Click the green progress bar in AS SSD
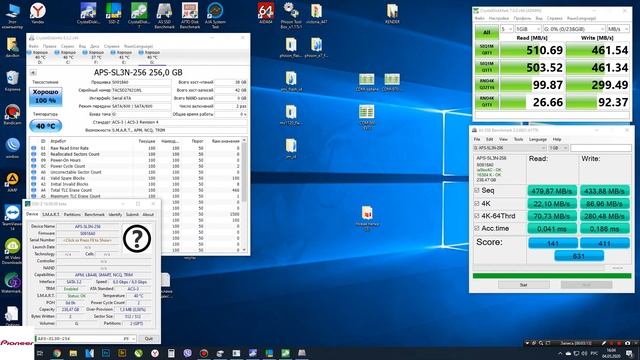The width and height of the screenshot is (640, 360). click(x=552, y=276)
